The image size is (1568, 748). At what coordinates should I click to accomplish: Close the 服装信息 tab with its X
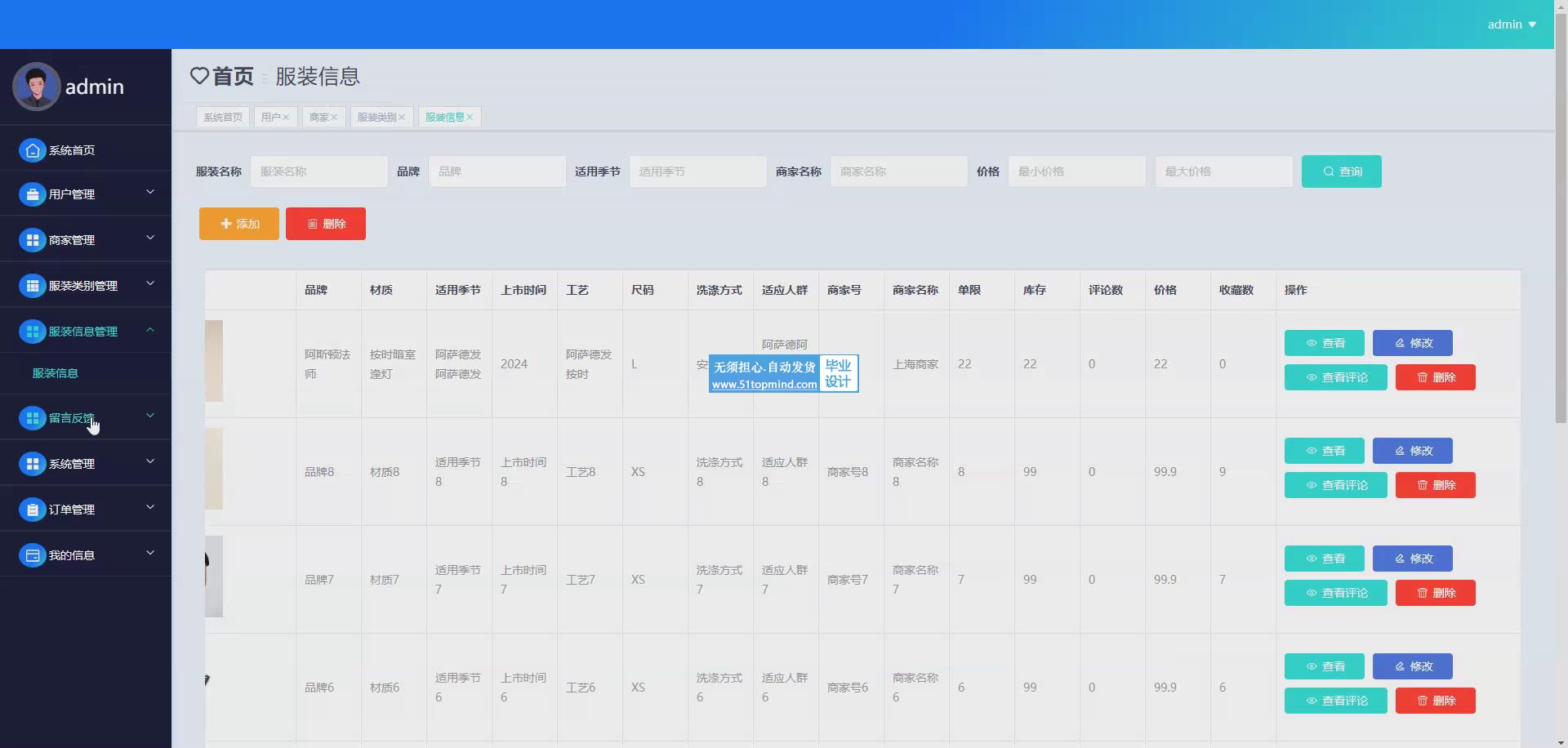coord(470,118)
